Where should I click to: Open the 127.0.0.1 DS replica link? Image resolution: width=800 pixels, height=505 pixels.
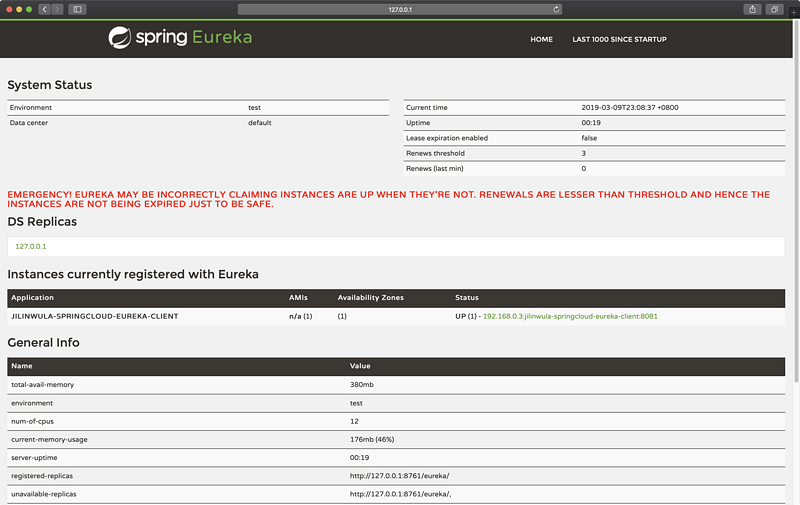point(31,246)
